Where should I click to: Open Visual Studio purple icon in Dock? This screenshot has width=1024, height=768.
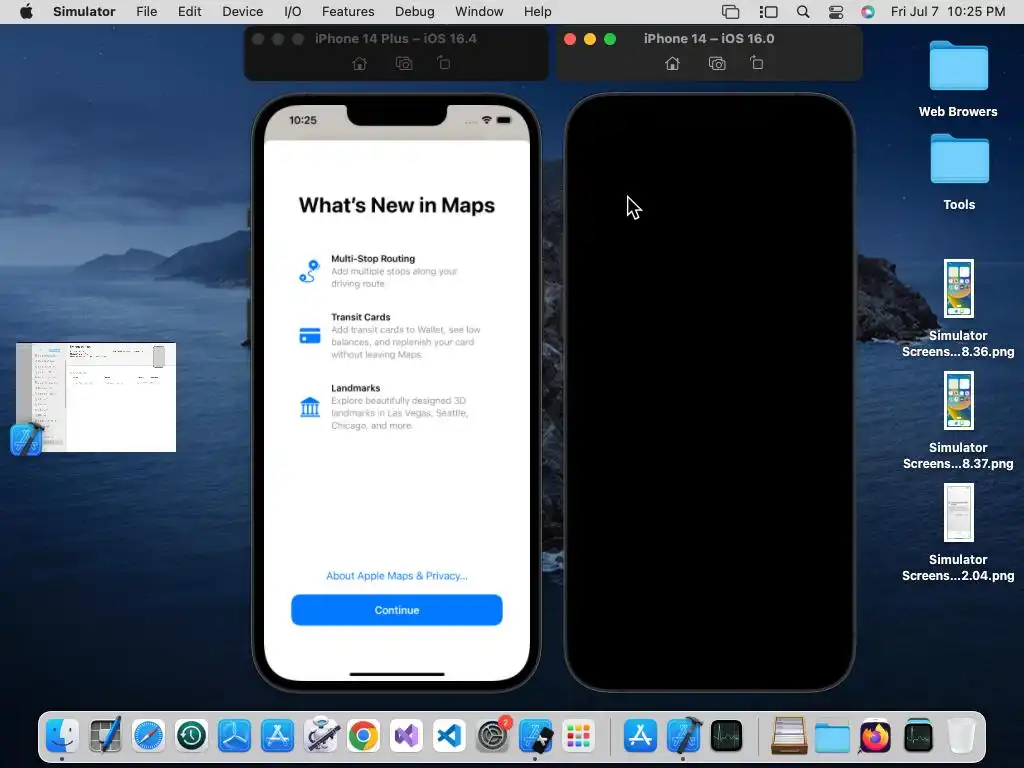[407, 736]
